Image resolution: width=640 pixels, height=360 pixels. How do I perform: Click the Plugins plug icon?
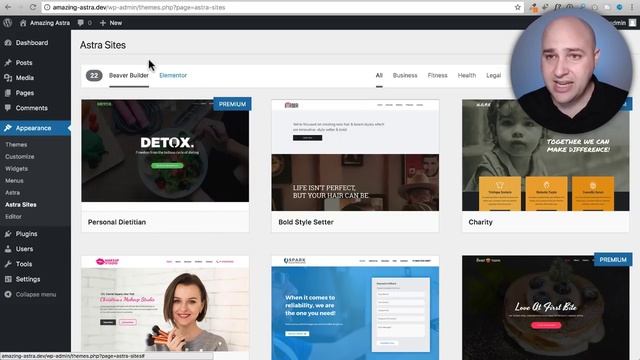click(x=8, y=233)
